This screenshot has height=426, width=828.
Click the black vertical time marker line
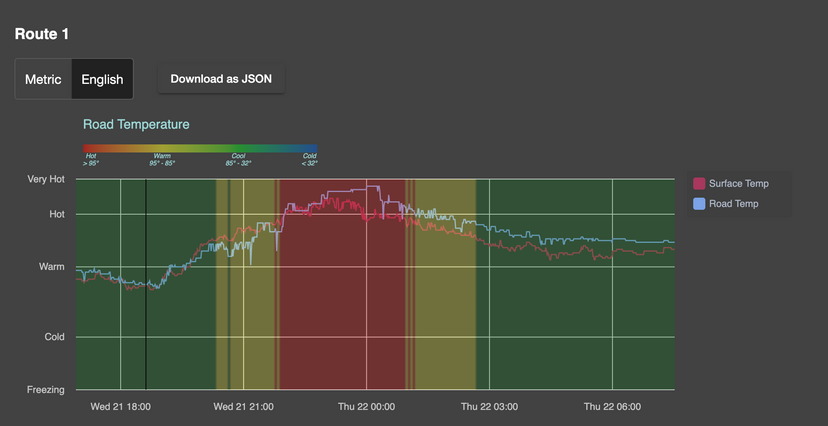(146, 285)
